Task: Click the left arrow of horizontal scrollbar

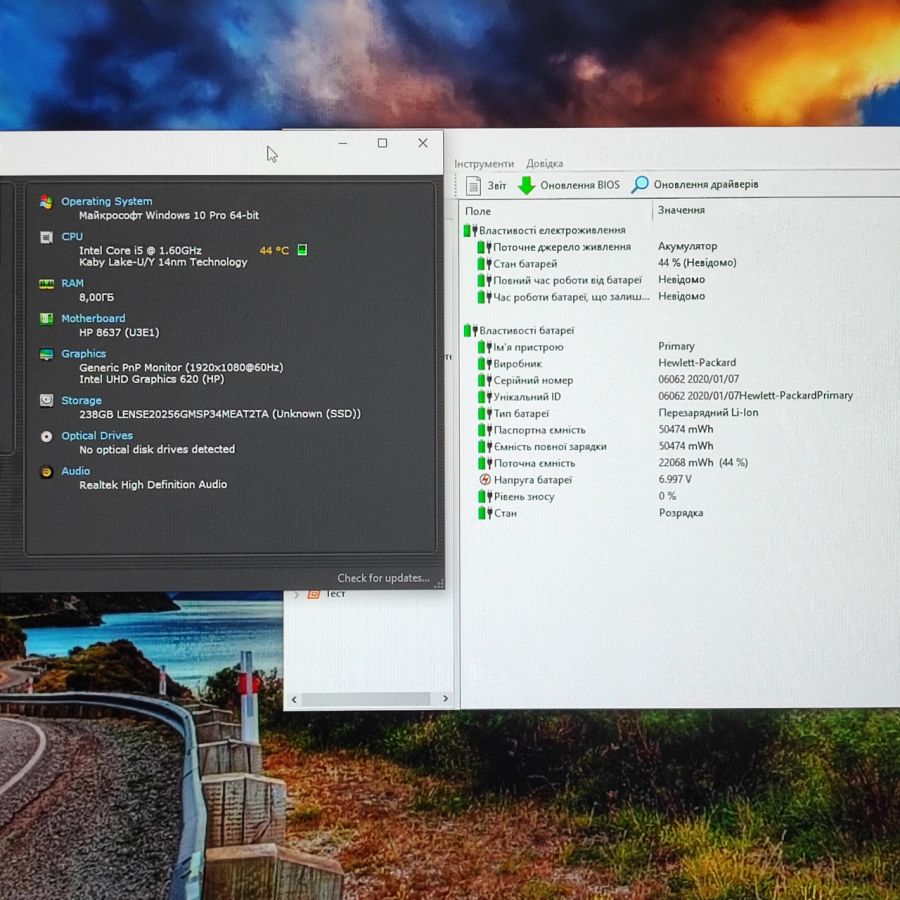Action: tap(294, 699)
